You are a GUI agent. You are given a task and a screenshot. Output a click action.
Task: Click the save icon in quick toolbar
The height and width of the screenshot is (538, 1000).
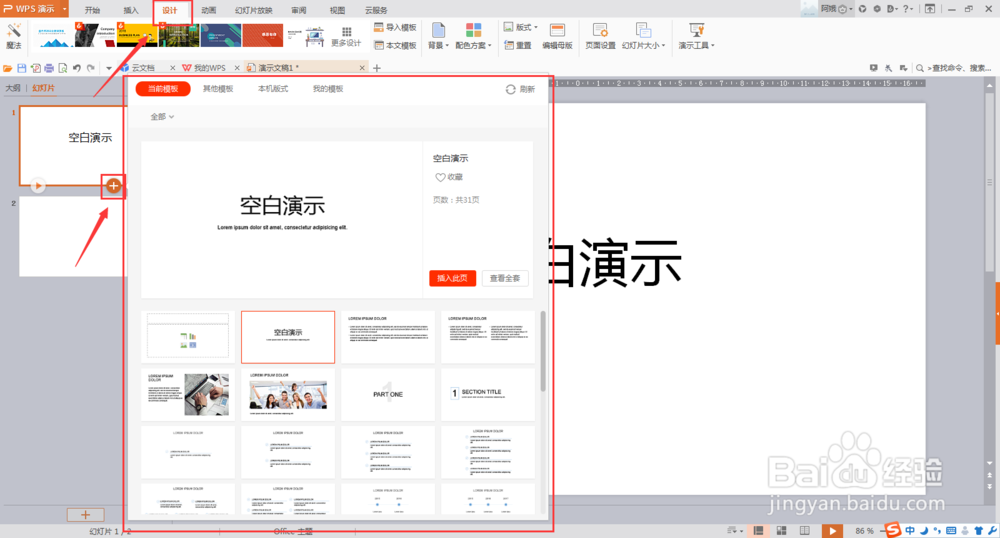tap(22, 68)
